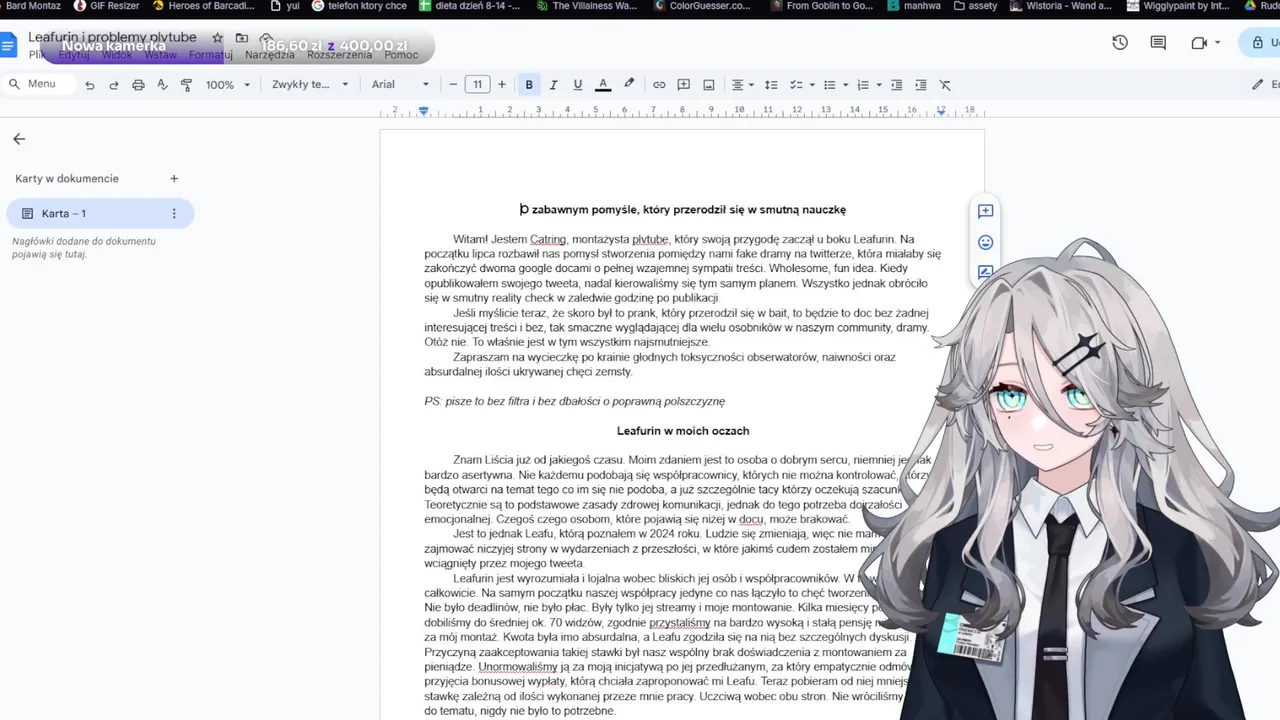Screen dimensions: 1280x720
Task: Add a new document tab with plus
Action: [174, 179]
